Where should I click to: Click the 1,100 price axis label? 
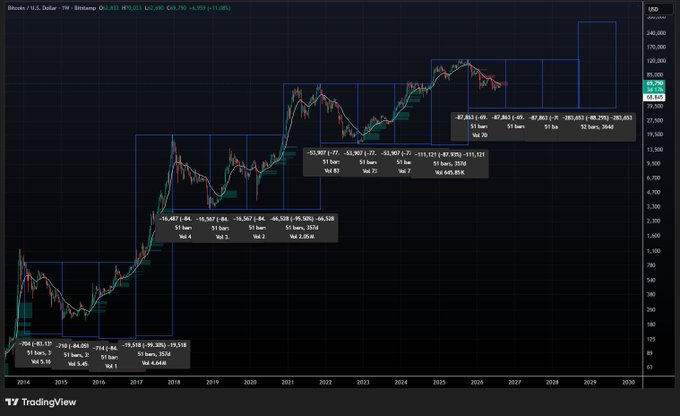coord(654,251)
